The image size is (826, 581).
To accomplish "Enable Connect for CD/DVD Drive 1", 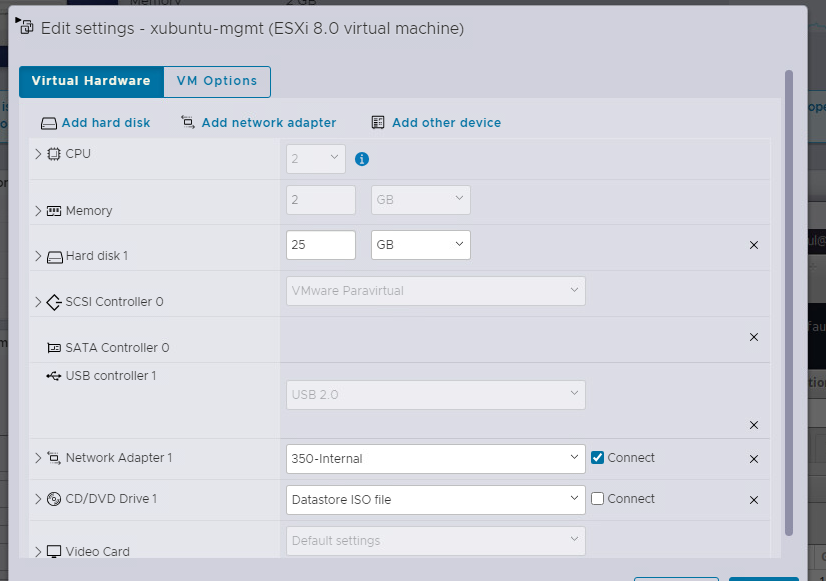I will click(x=598, y=499).
